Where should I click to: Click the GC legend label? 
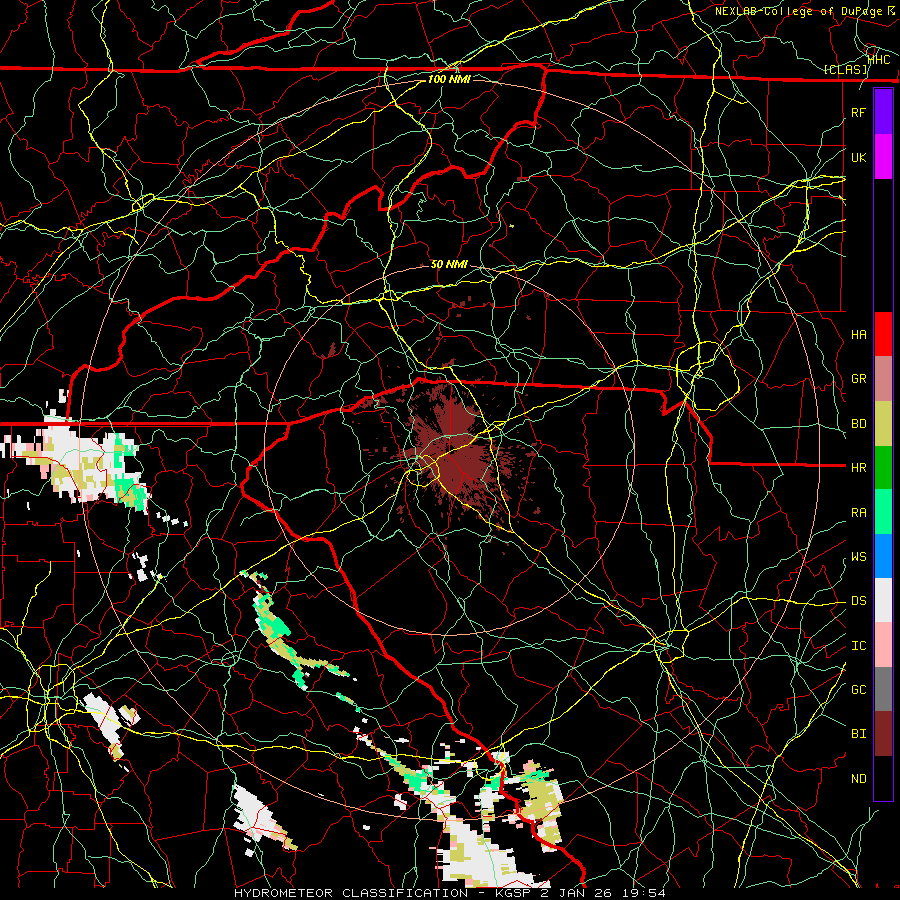(859, 690)
